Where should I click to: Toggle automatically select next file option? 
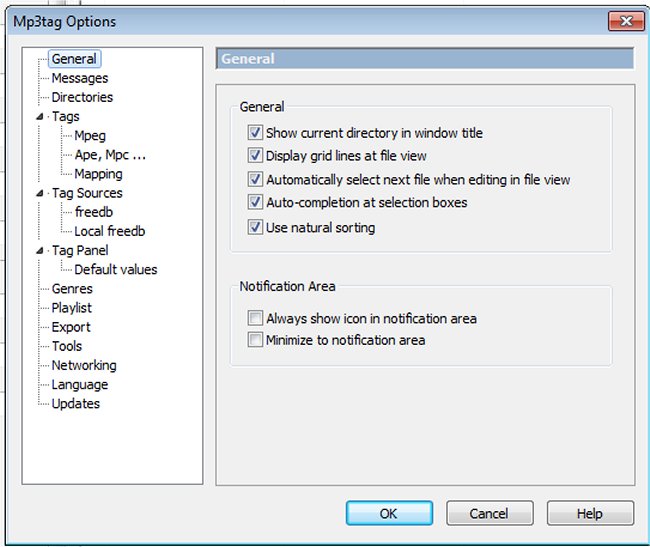click(257, 180)
